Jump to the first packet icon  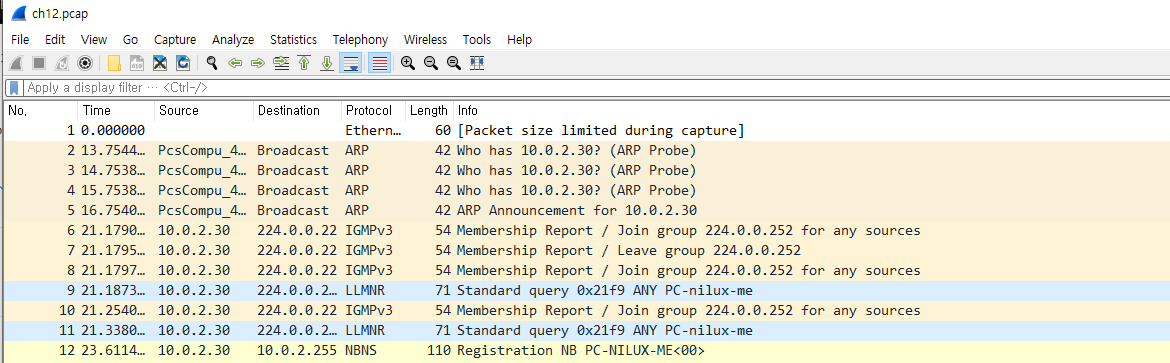[x=304, y=63]
